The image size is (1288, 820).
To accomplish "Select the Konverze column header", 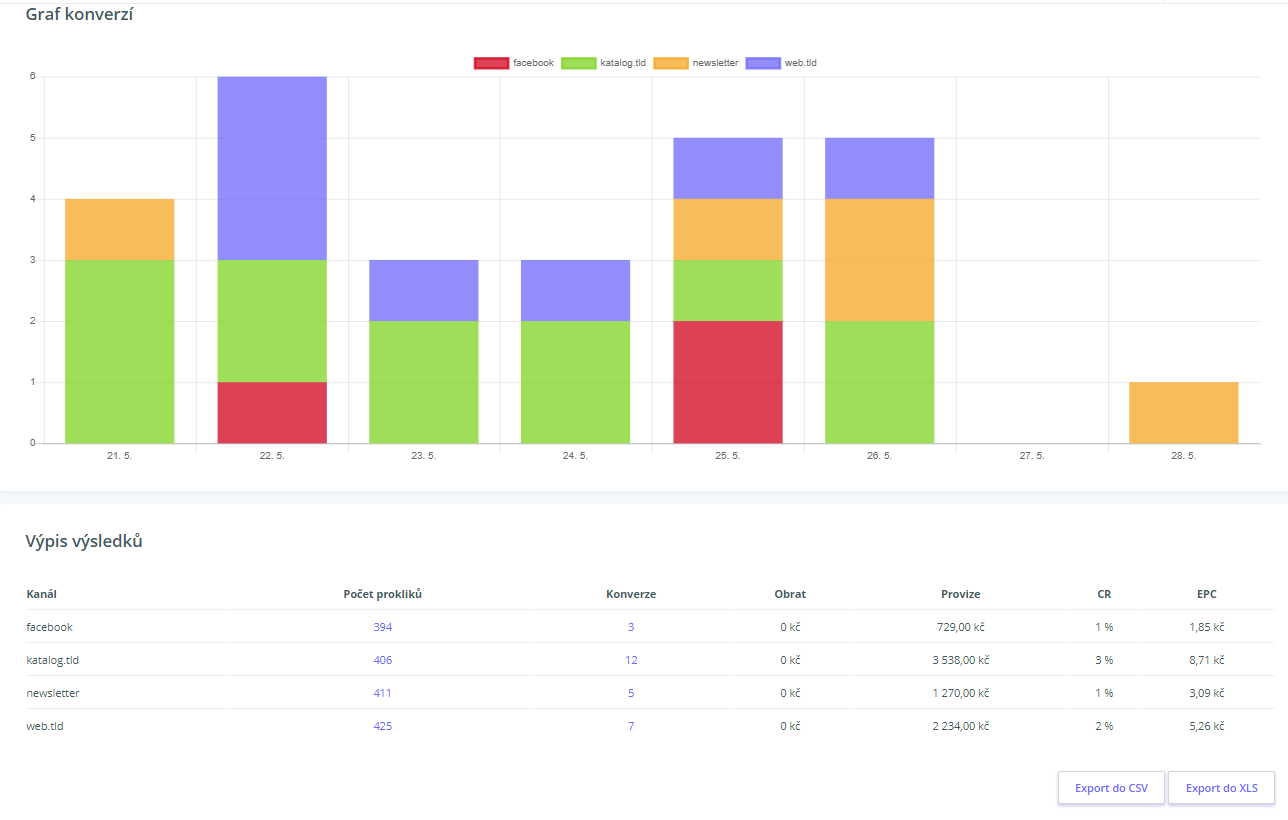I will pyautogui.click(x=631, y=594).
